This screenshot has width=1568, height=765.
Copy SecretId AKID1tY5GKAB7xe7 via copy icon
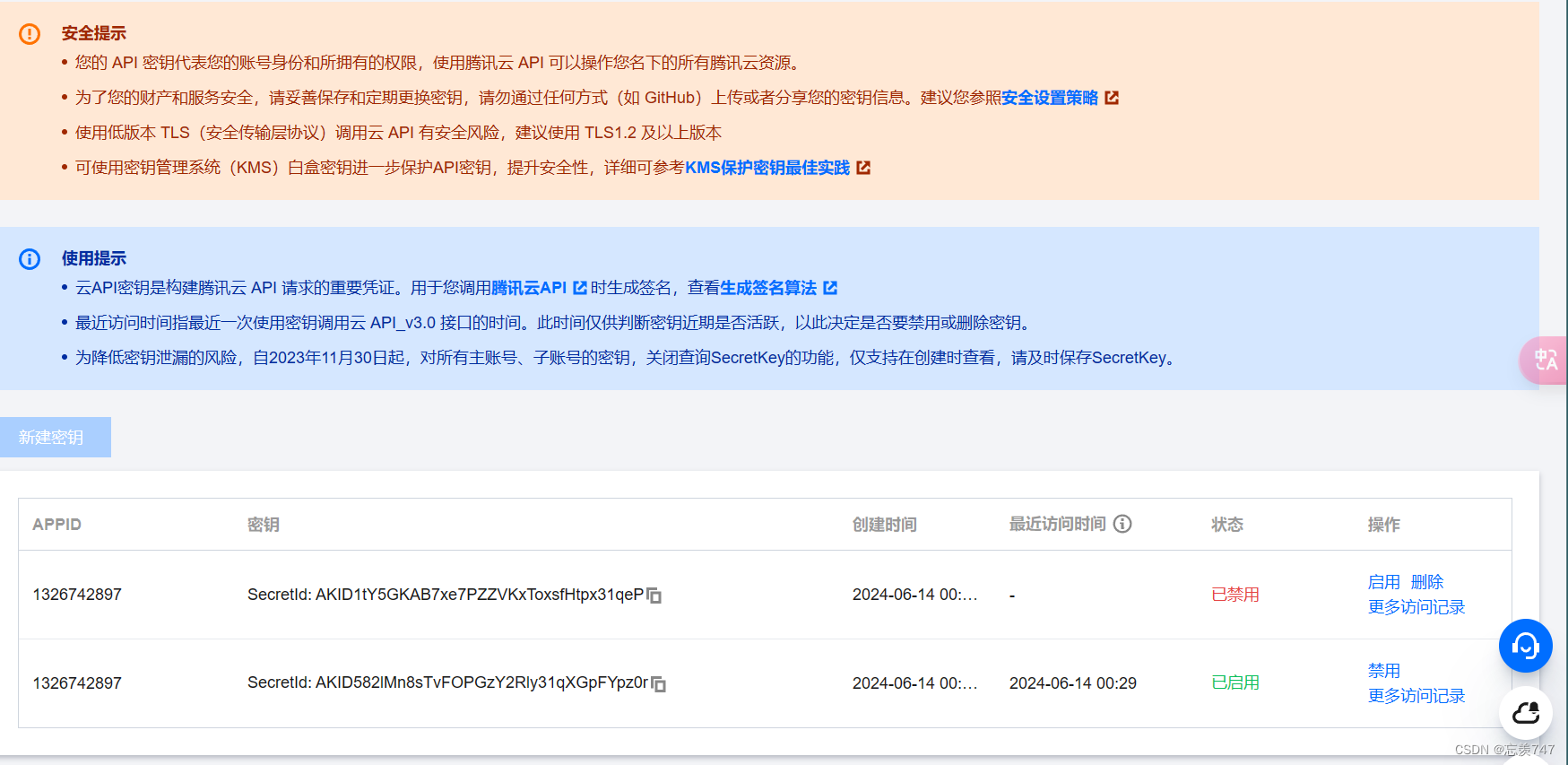654,595
